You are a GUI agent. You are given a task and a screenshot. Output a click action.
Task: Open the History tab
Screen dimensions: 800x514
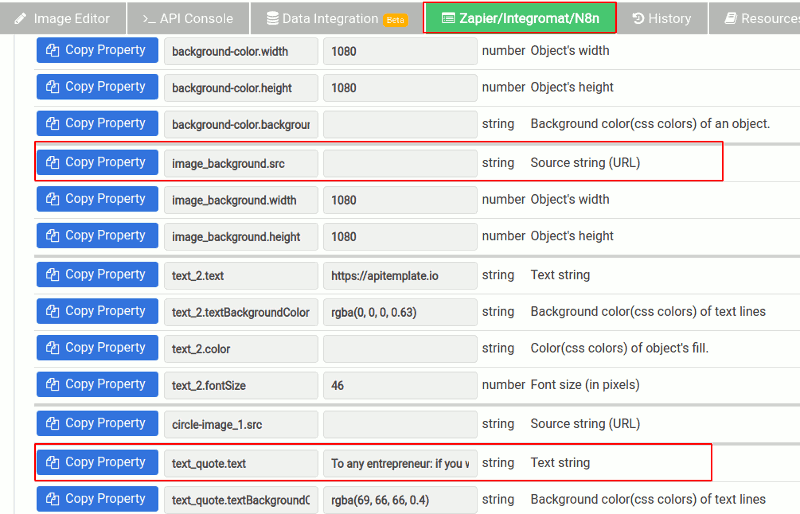point(662,18)
